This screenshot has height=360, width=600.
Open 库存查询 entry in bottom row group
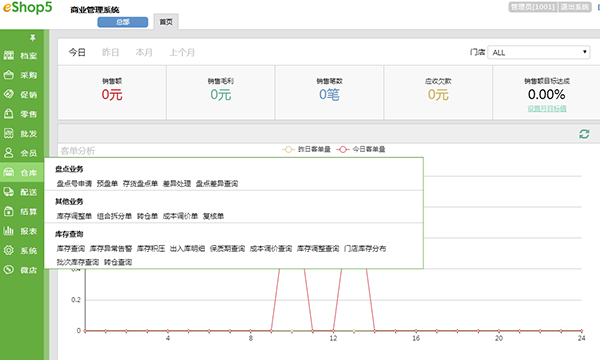tap(70, 249)
